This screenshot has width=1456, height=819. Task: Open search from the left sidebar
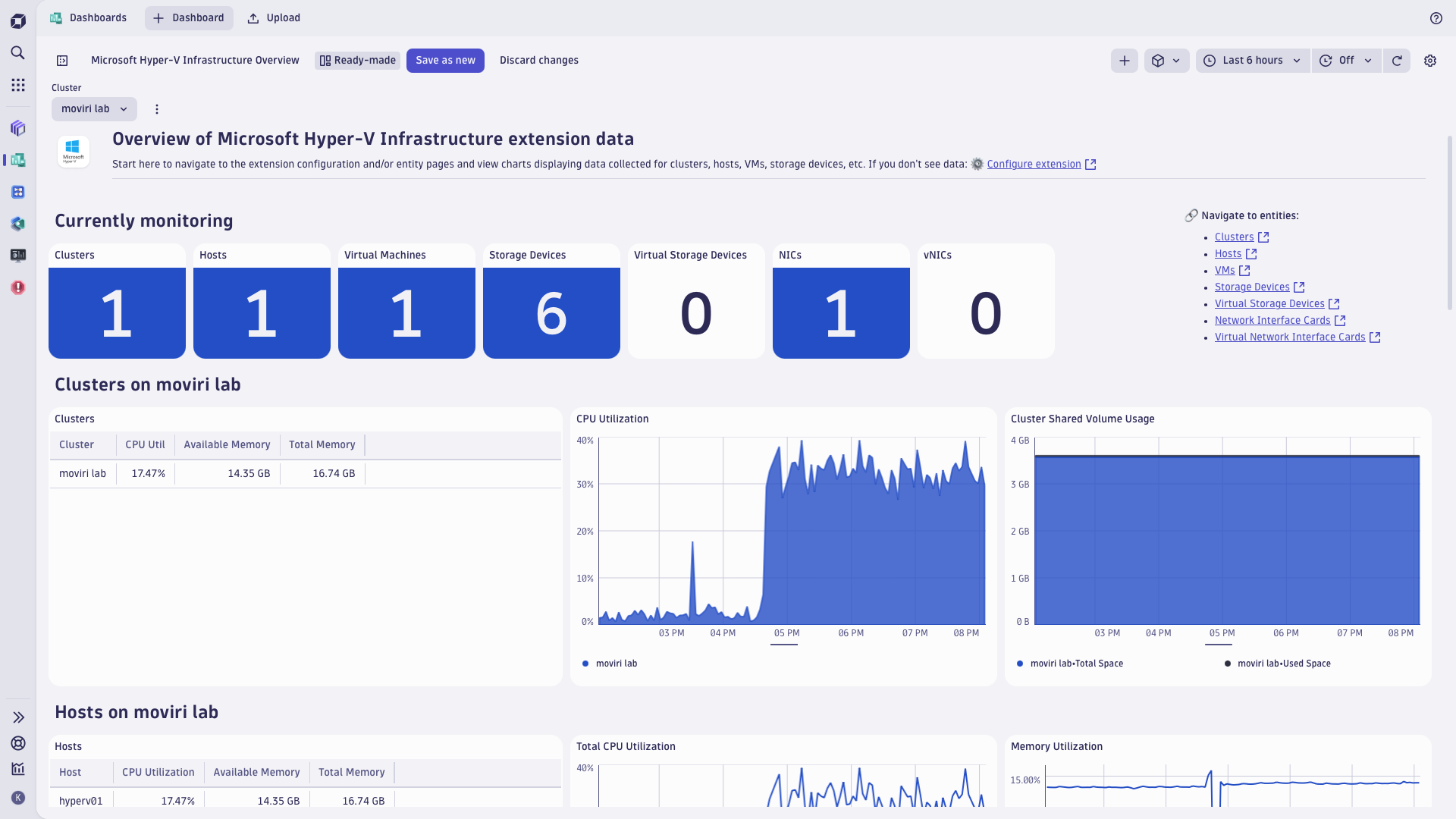pos(18,52)
